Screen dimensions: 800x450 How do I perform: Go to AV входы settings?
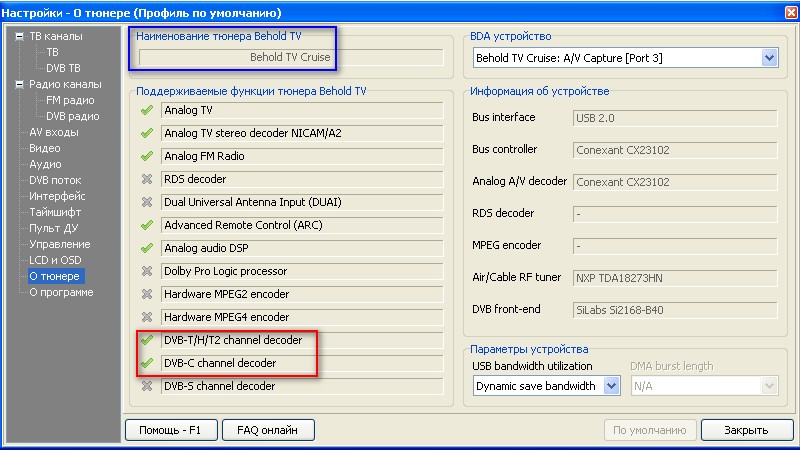click(54, 132)
